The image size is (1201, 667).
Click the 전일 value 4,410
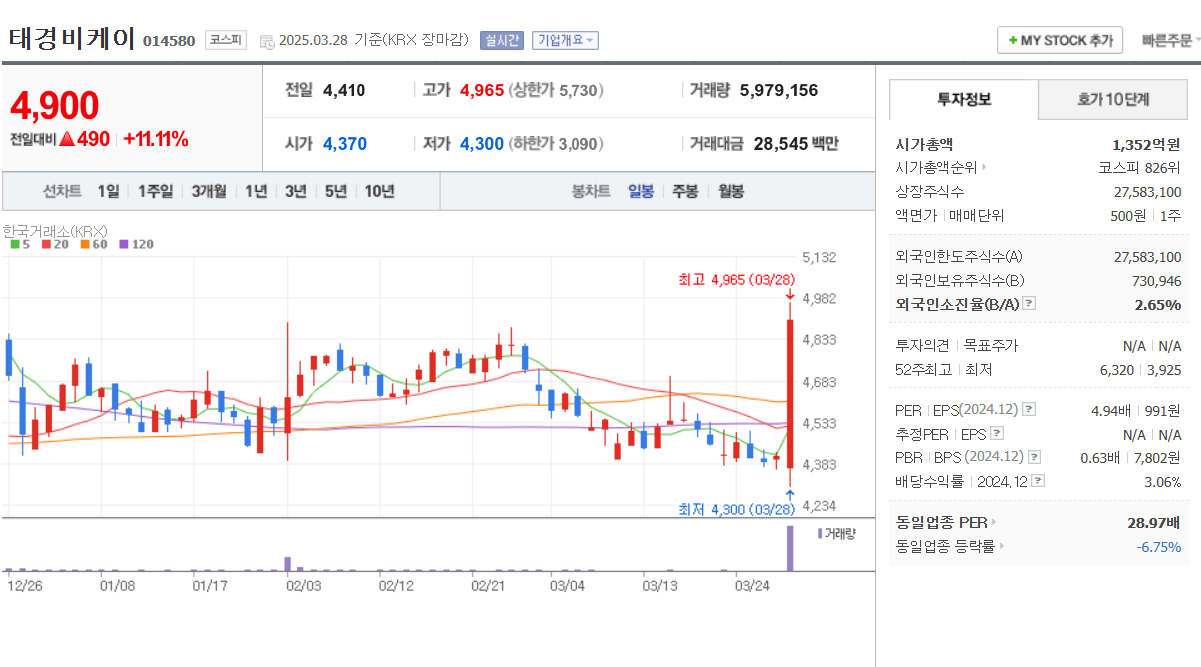[x=344, y=90]
